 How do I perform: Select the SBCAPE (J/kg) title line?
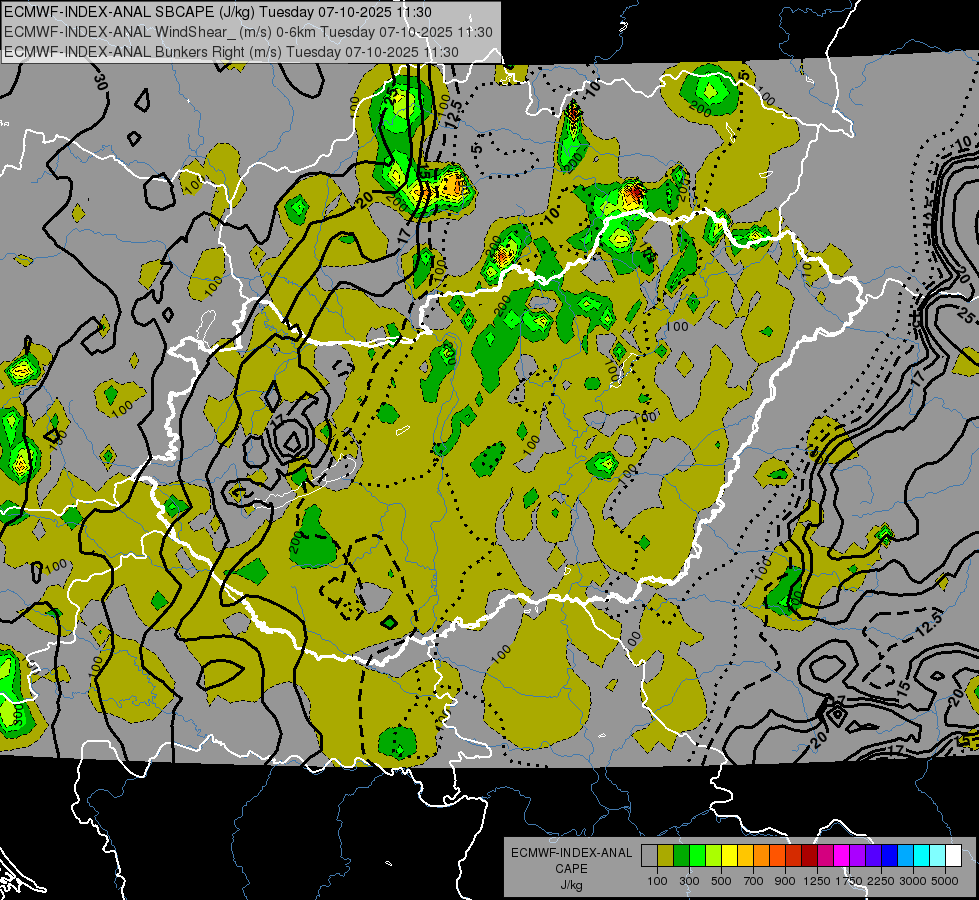pos(217,12)
